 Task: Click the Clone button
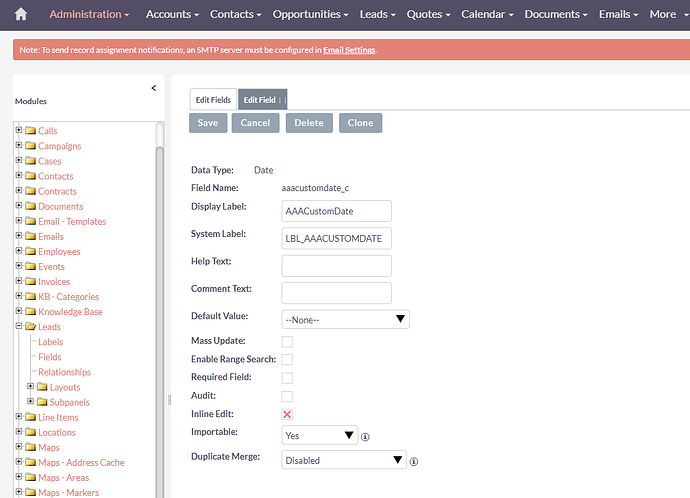[x=360, y=123]
